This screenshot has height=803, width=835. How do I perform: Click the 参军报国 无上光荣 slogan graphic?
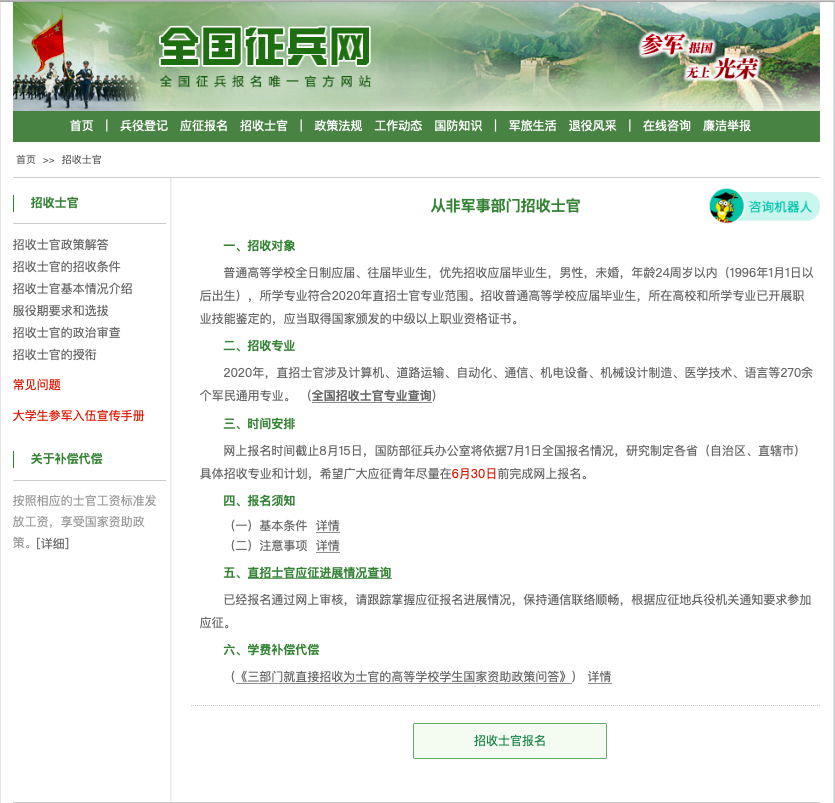coord(699,57)
